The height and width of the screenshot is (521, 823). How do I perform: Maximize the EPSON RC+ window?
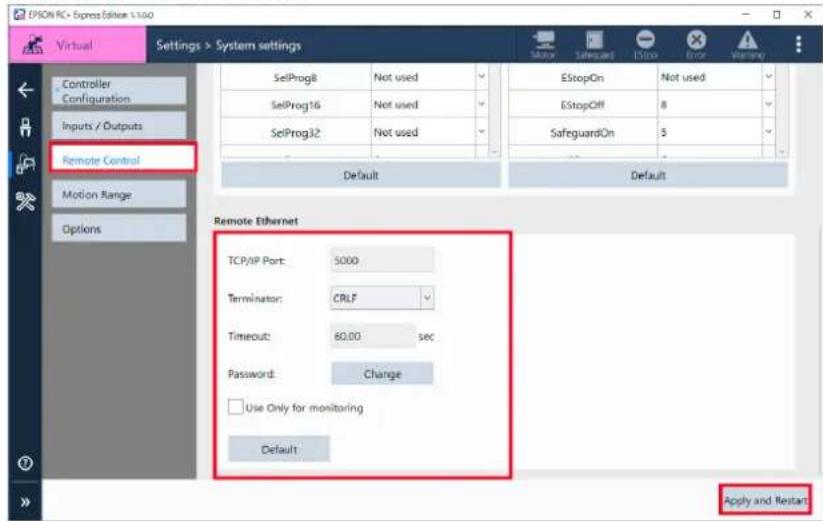[777, 15]
